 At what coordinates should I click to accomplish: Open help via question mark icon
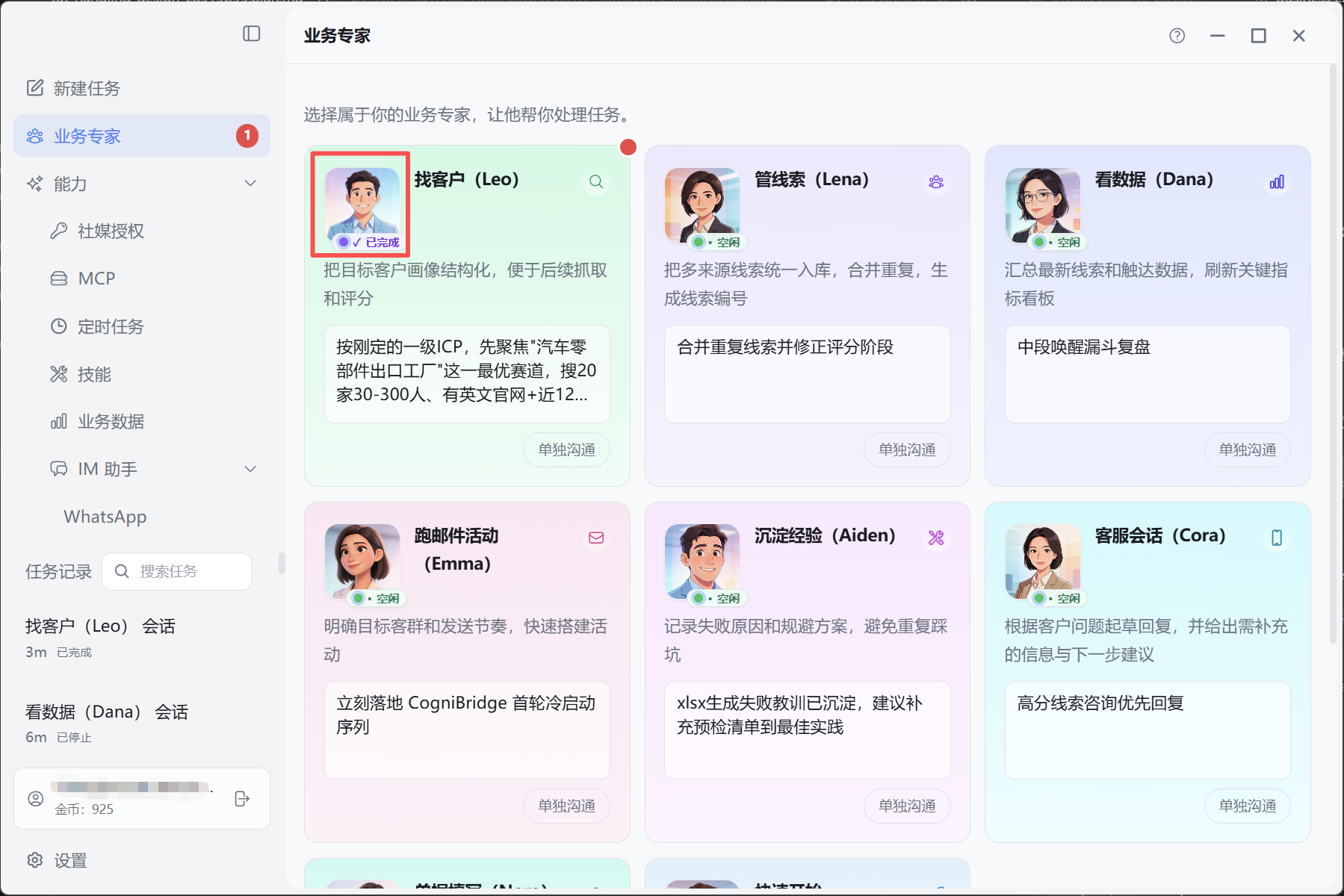point(1177,36)
